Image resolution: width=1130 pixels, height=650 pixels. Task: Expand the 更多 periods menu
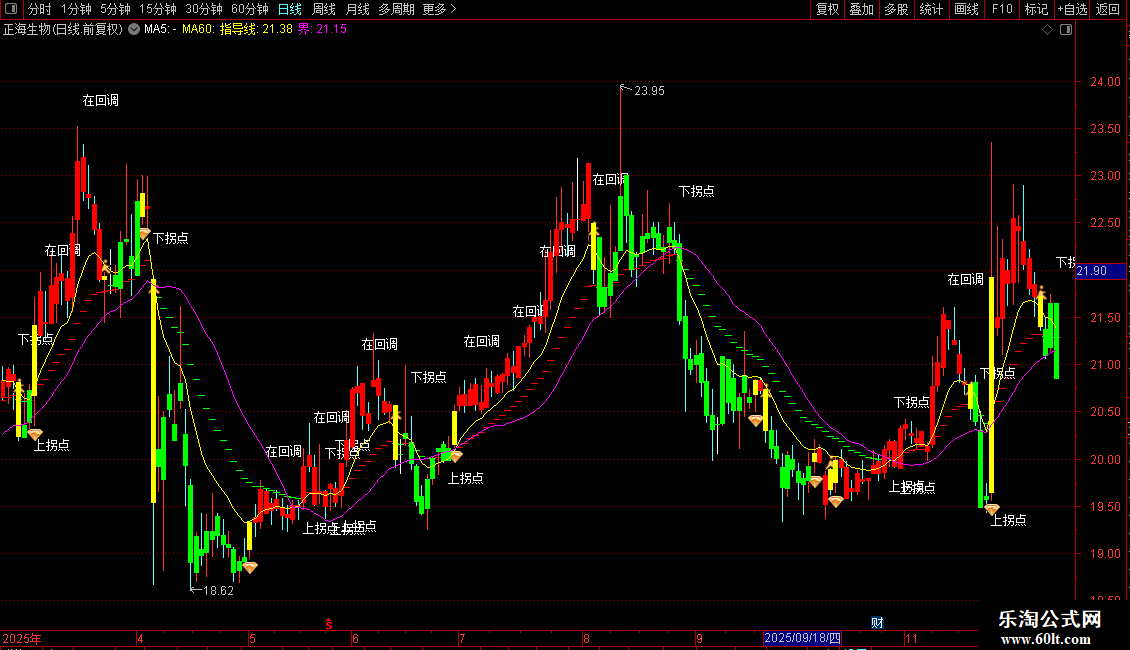click(439, 9)
